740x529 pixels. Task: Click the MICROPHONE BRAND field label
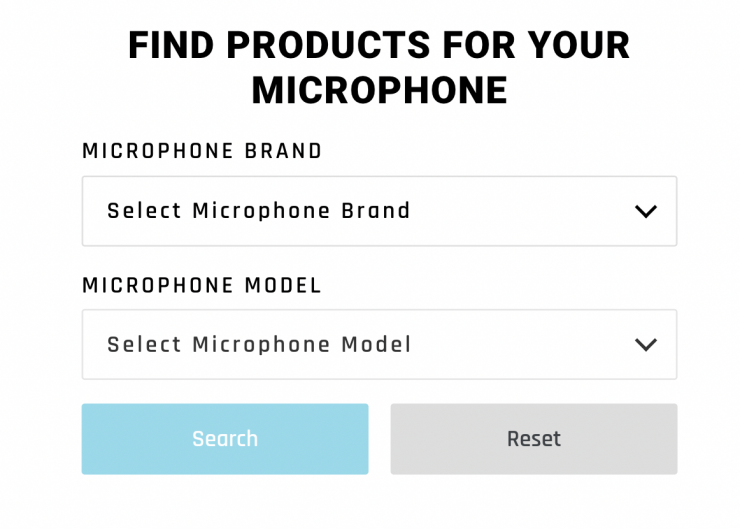(202, 151)
